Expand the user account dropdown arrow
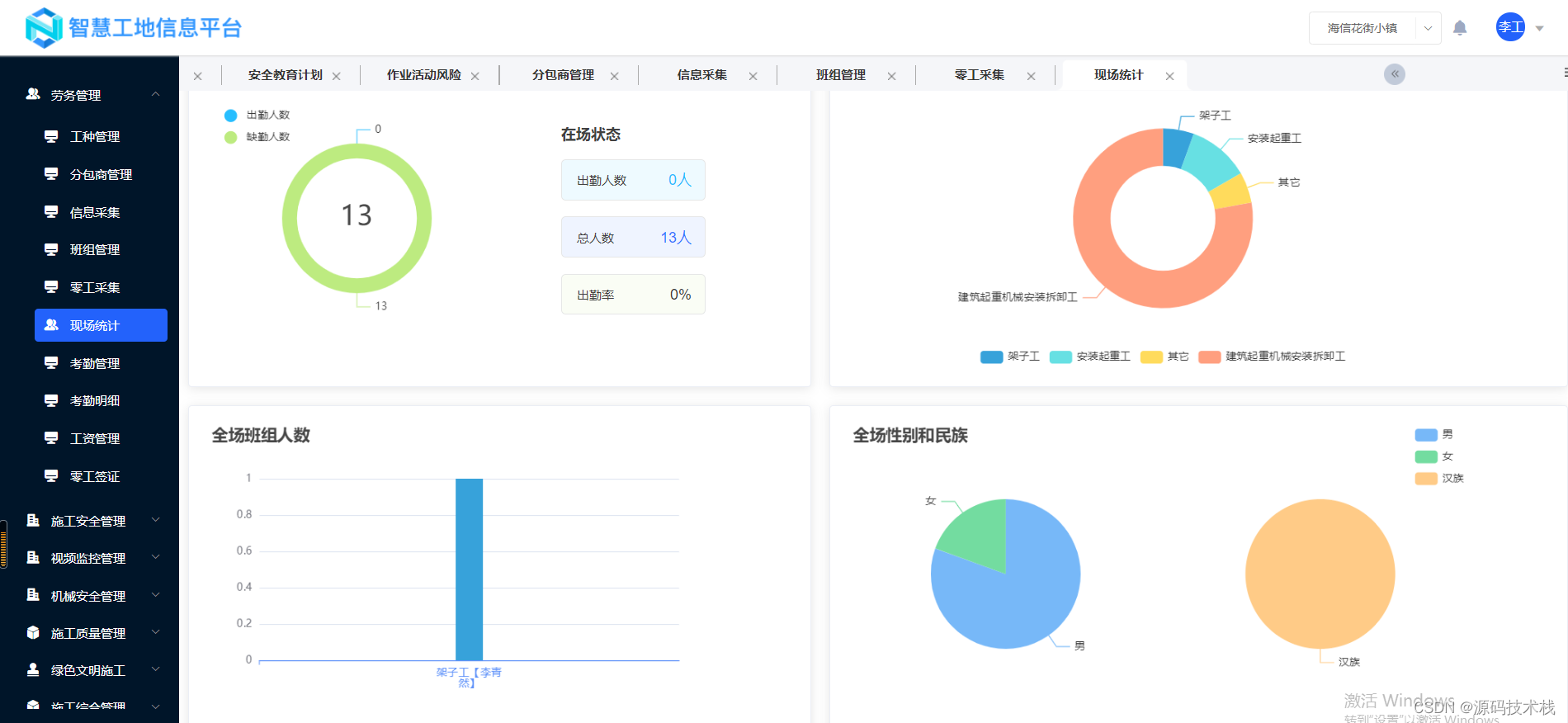 (1539, 28)
